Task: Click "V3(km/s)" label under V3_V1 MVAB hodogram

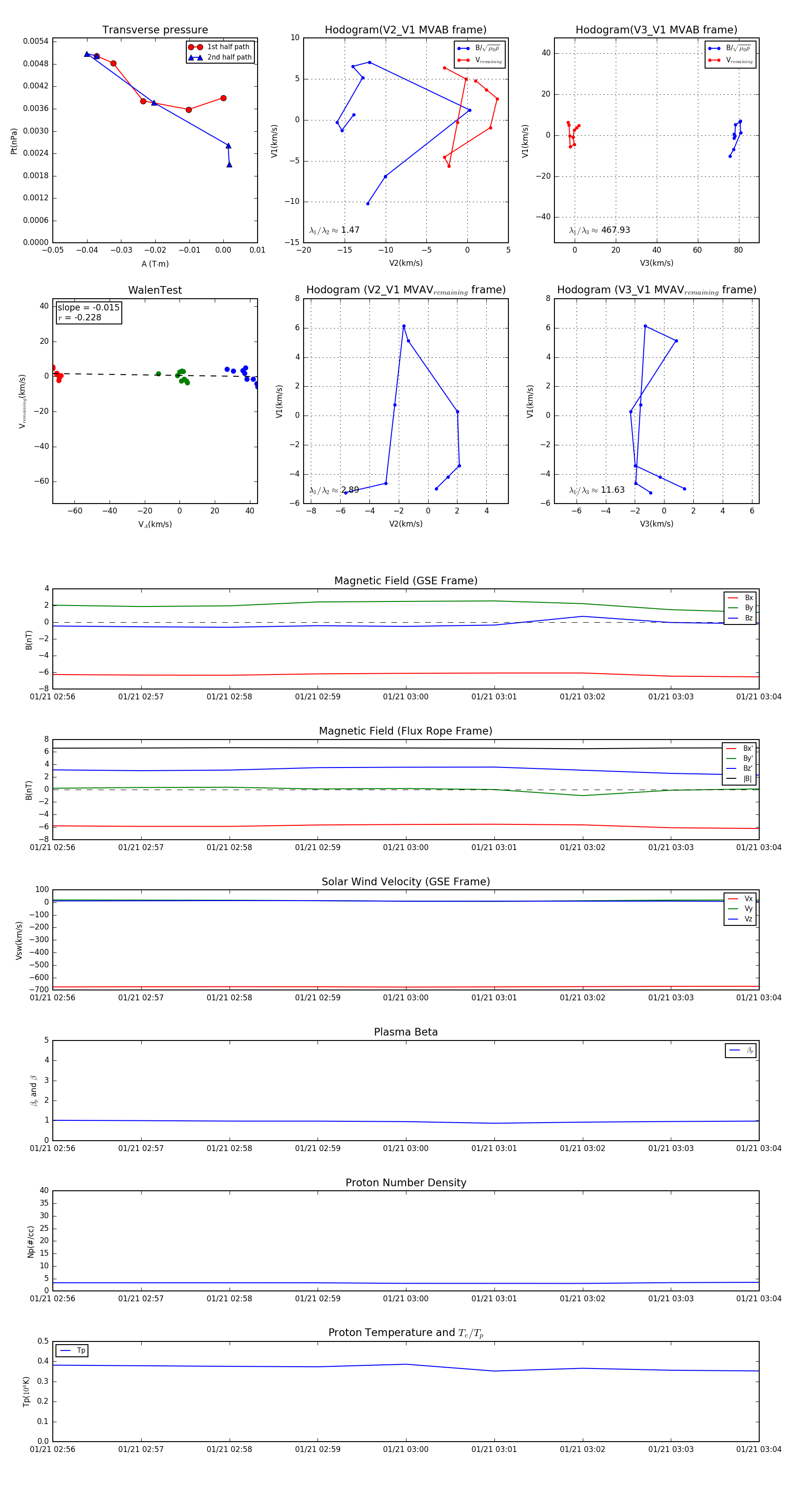Action: (x=656, y=263)
